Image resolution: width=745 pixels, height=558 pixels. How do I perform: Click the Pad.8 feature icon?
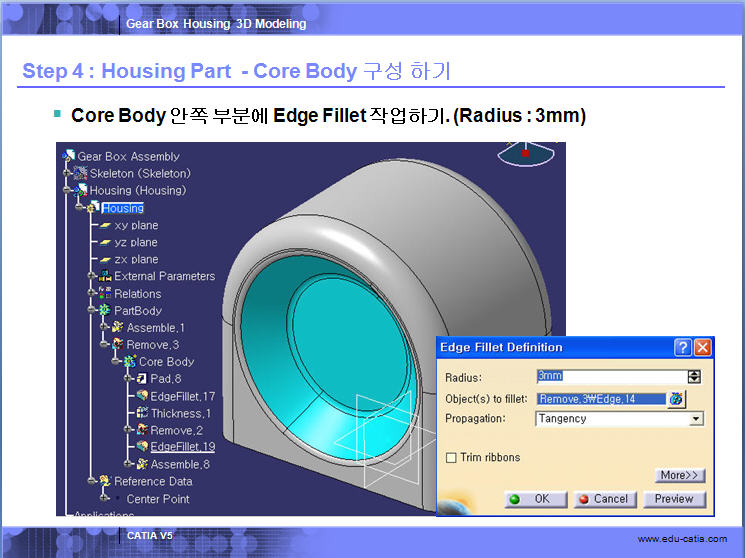[142, 379]
